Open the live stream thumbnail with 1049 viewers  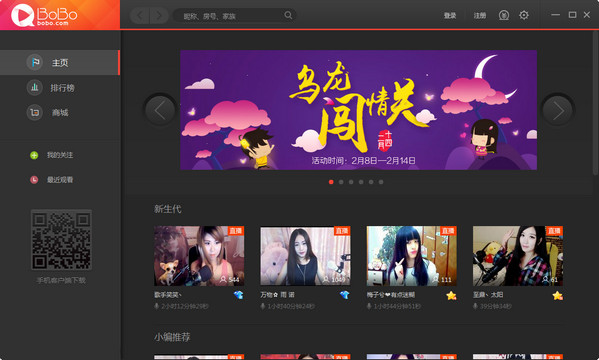(x=305, y=256)
